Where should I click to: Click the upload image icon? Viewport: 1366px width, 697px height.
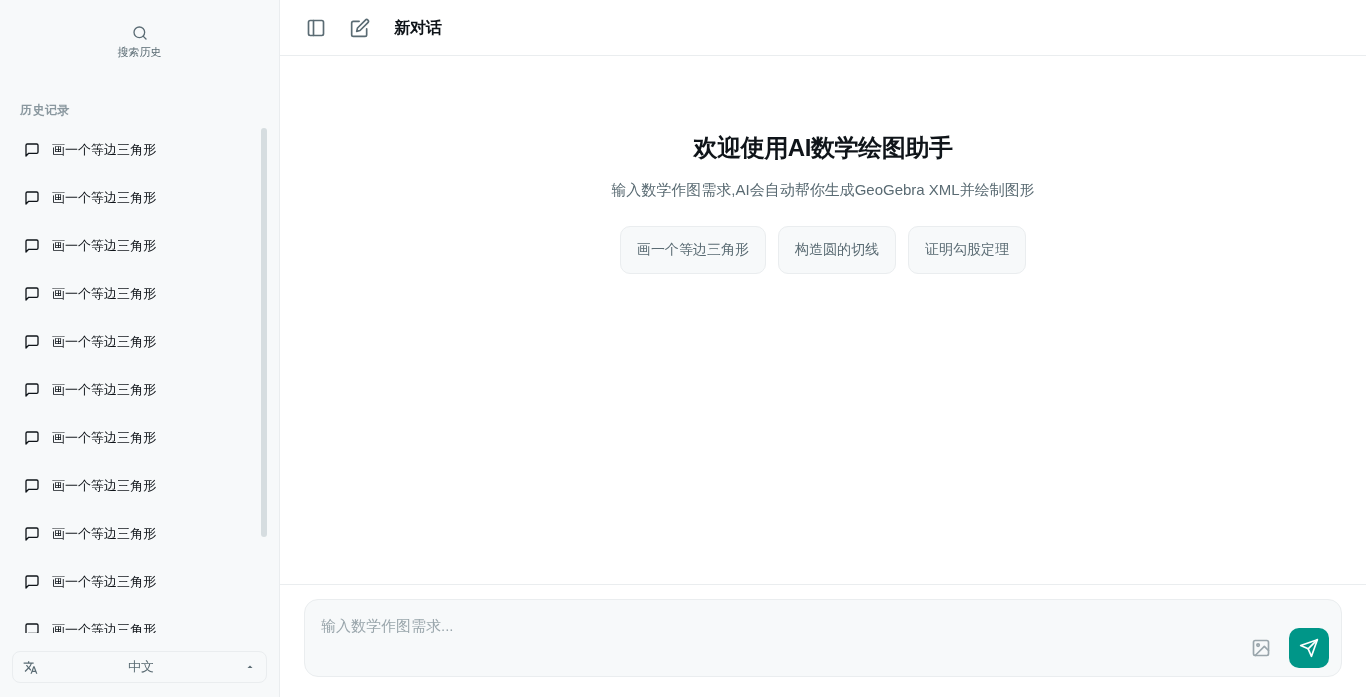coord(1261,648)
